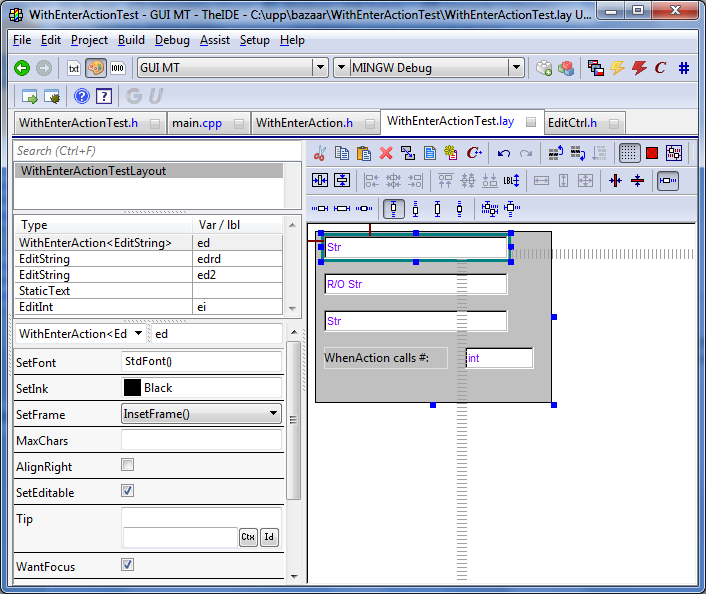
Task: Click the Black SetInk color swatch
Action: pyautogui.click(x=132, y=387)
